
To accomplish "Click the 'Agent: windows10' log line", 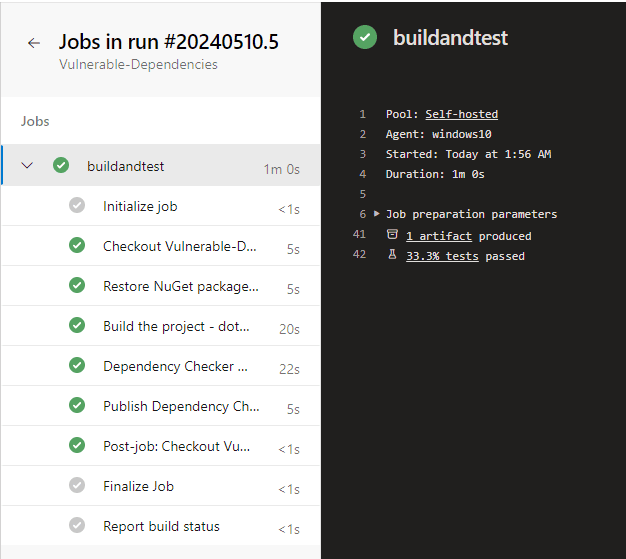I will 438,134.
